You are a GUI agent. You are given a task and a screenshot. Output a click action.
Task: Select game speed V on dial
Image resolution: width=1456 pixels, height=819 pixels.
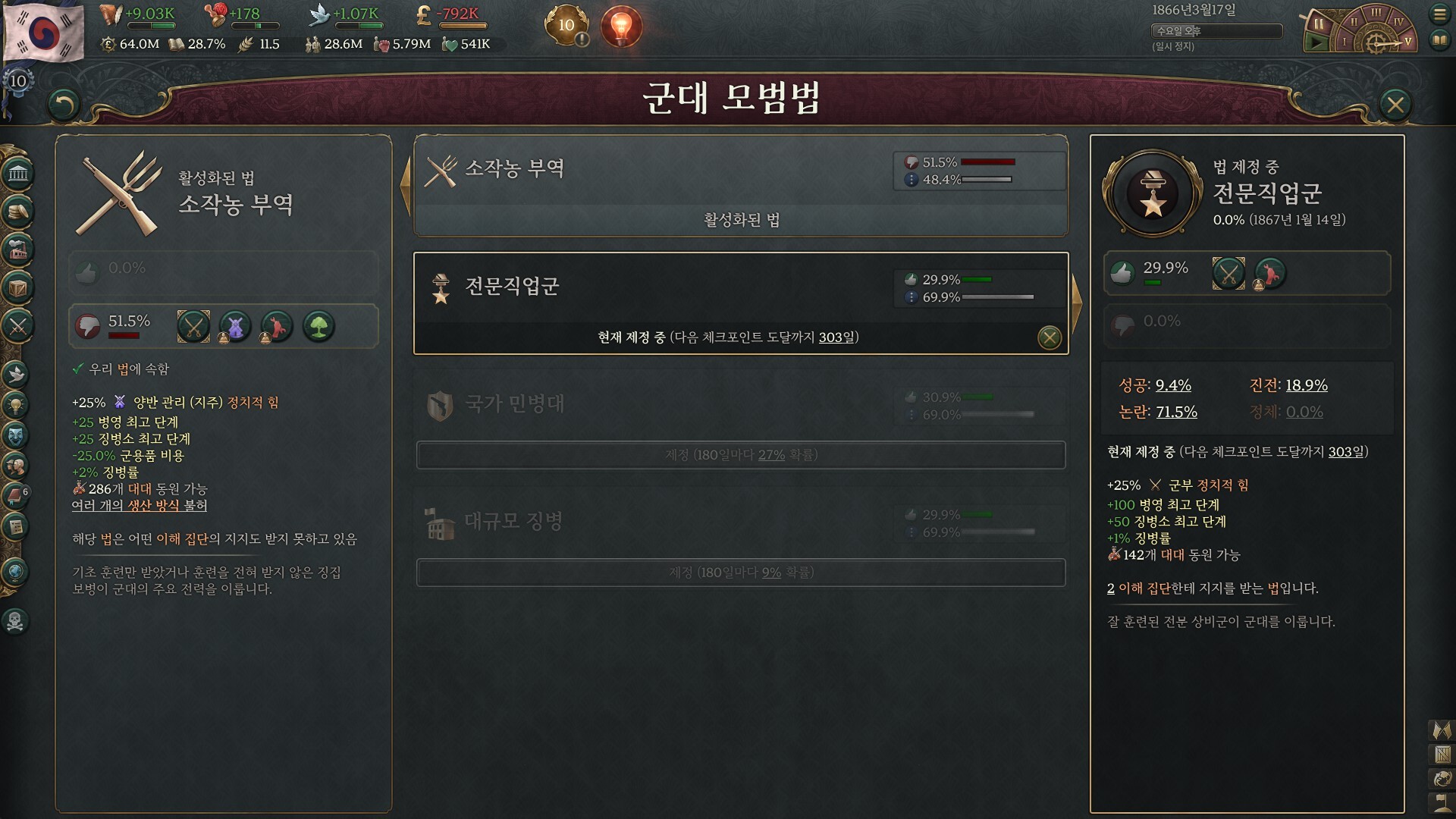point(1408,41)
